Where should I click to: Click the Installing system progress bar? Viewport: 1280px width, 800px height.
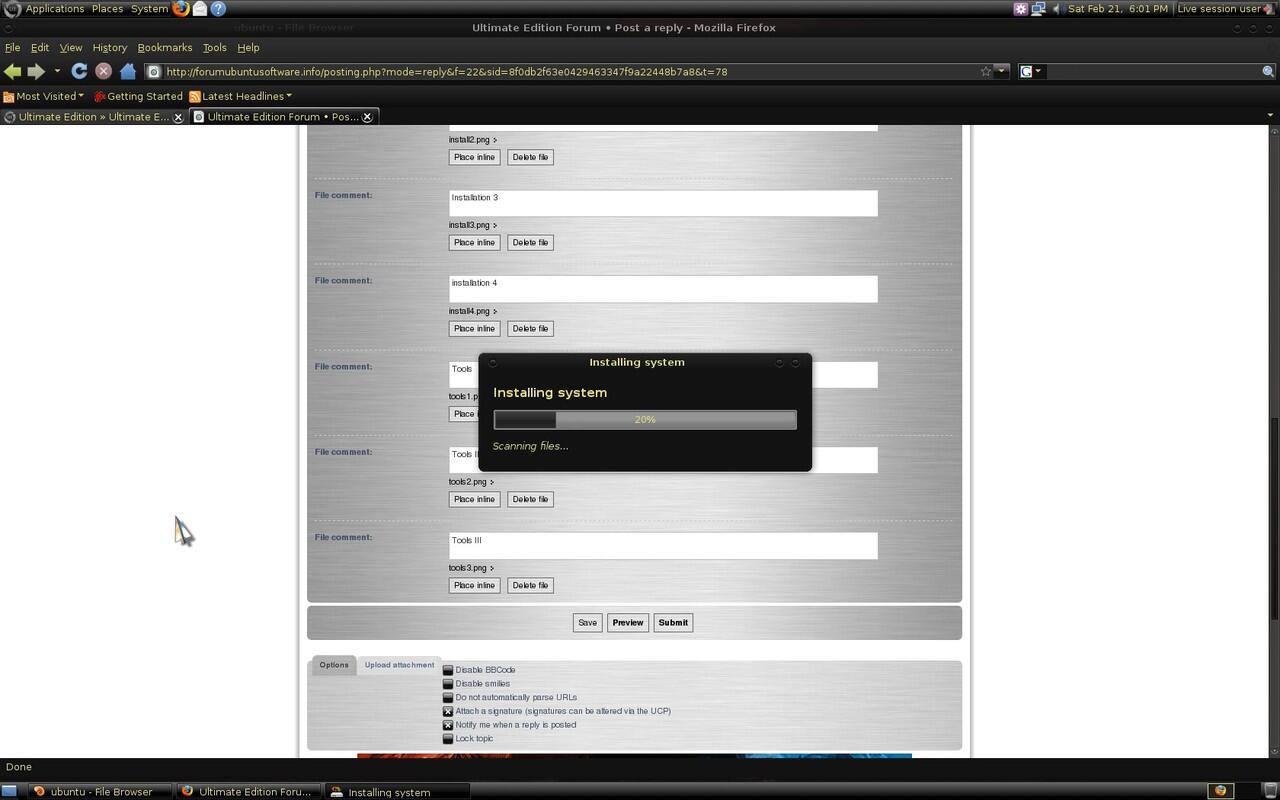click(x=645, y=420)
